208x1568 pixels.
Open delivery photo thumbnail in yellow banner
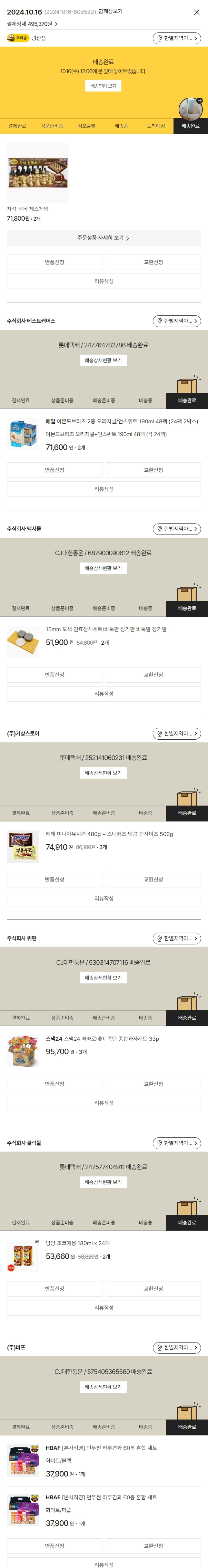coord(190,109)
